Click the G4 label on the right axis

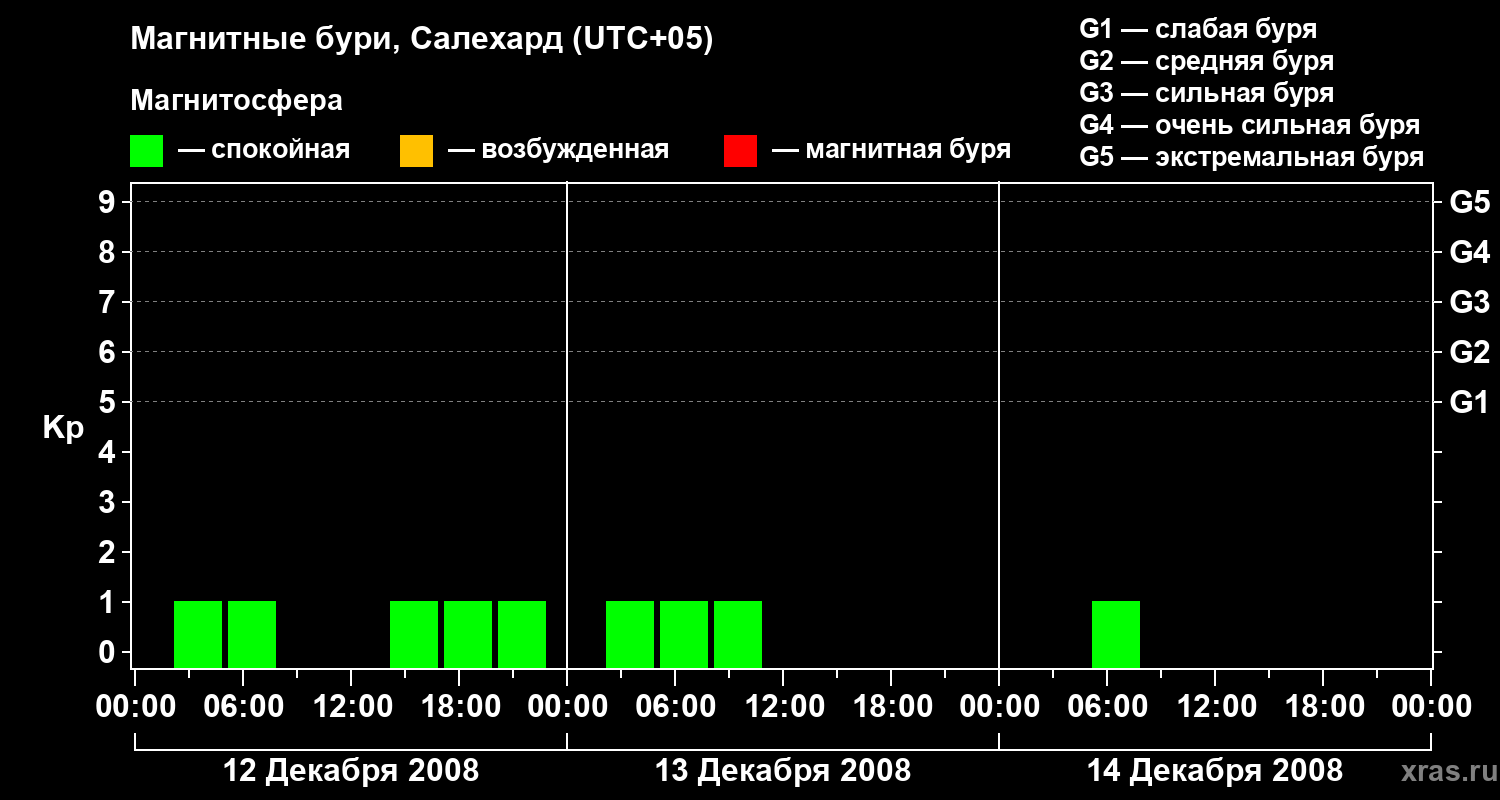coord(1470,252)
